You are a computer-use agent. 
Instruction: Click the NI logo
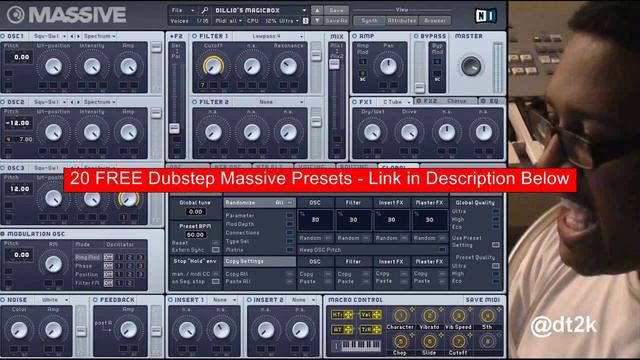(486, 16)
